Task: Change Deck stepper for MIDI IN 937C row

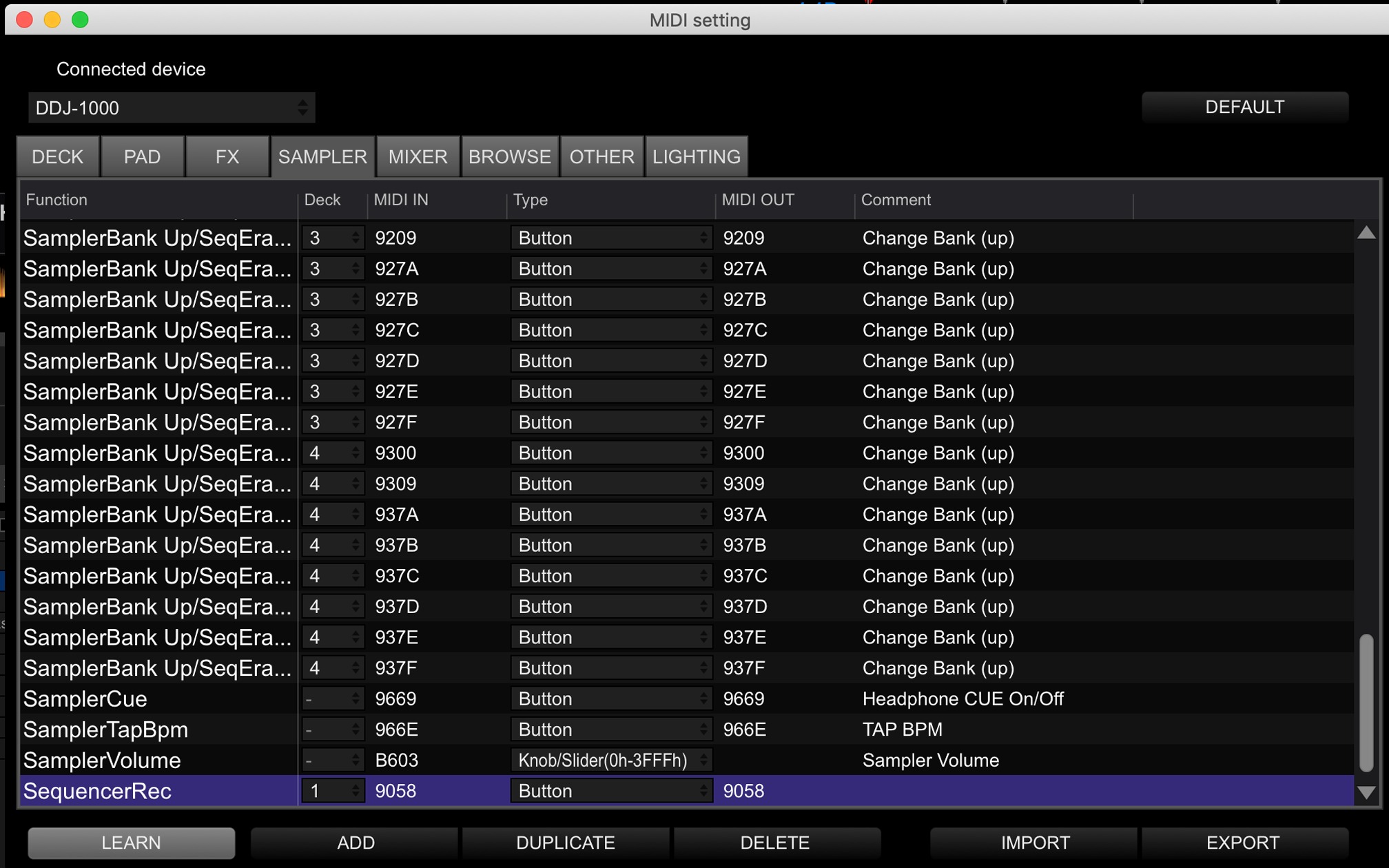Action: pos(333,576)
